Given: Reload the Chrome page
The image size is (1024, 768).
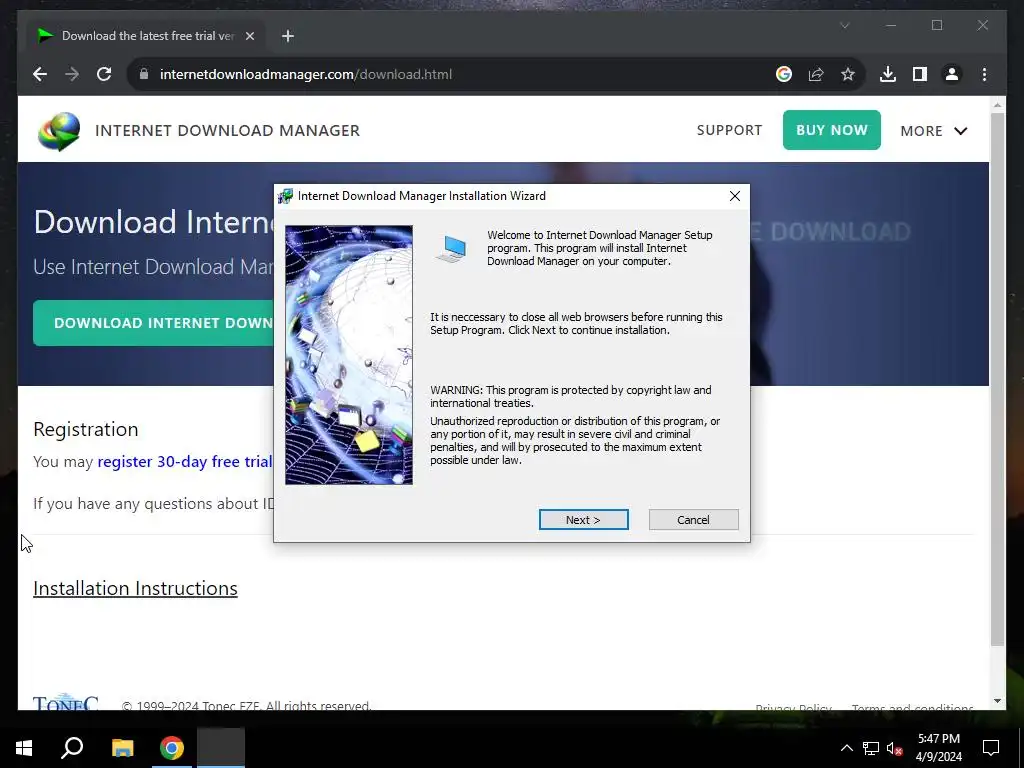Looking at the screenshot, I should [104, 74].
